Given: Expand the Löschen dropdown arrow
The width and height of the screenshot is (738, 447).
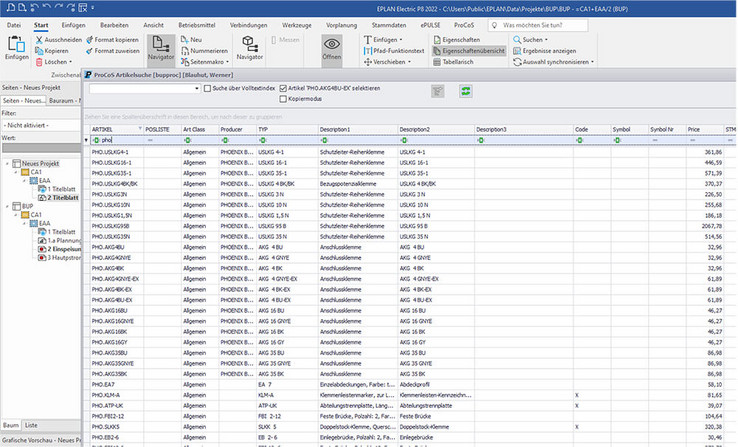Looking at the screenshot, I should [70, 61].
